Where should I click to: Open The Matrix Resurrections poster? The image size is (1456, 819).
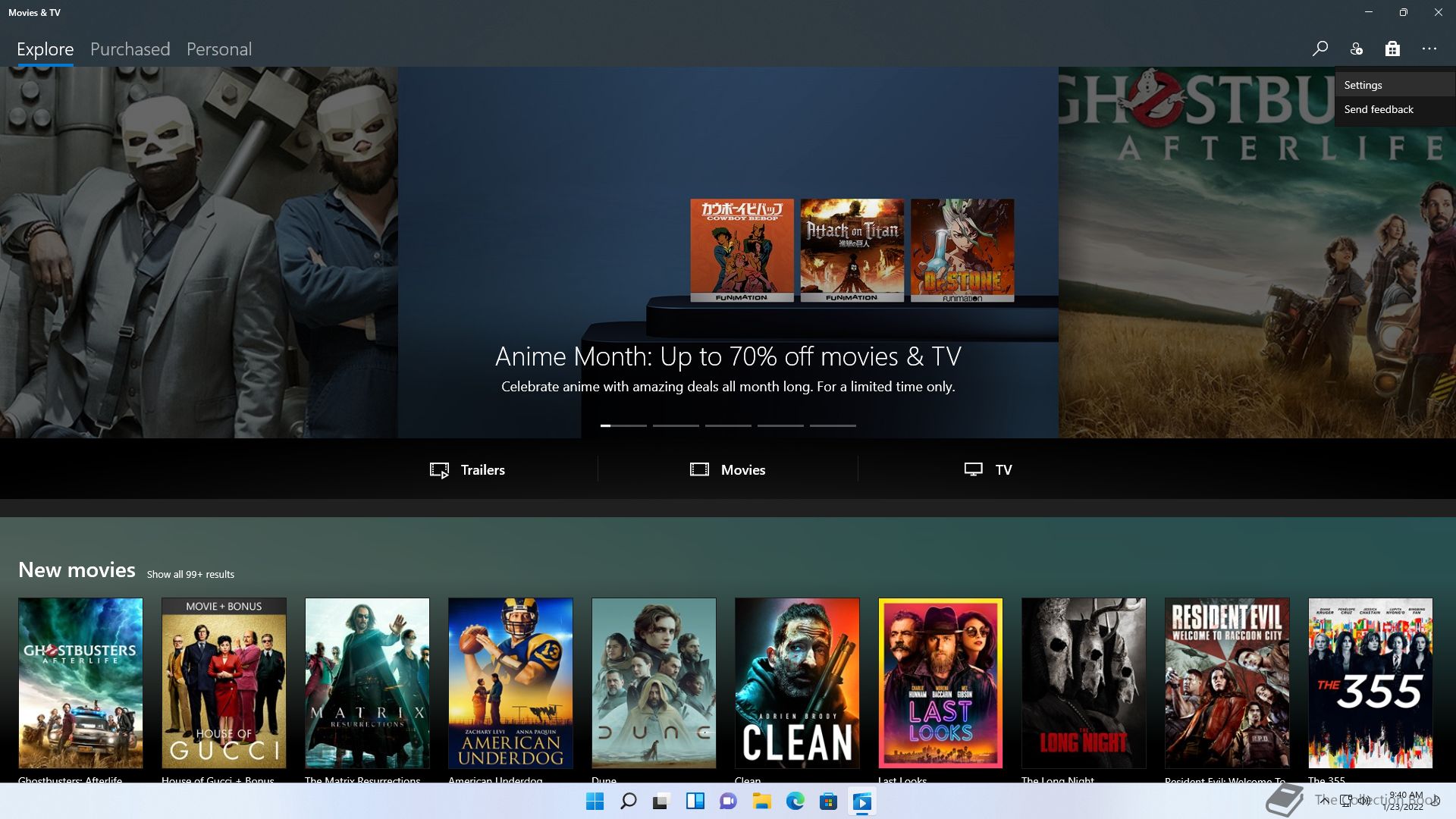click(367, 683)
